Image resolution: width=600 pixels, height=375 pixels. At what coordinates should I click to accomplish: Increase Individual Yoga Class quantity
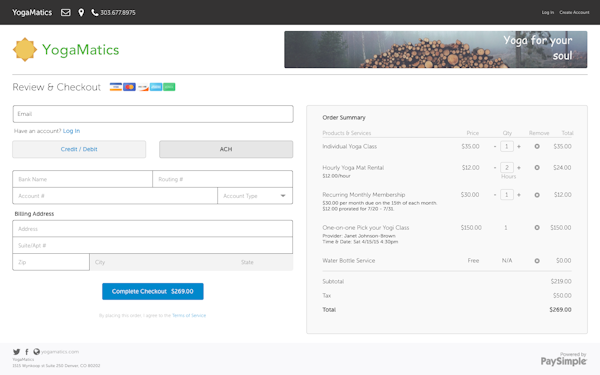click(x=519, y=147)
